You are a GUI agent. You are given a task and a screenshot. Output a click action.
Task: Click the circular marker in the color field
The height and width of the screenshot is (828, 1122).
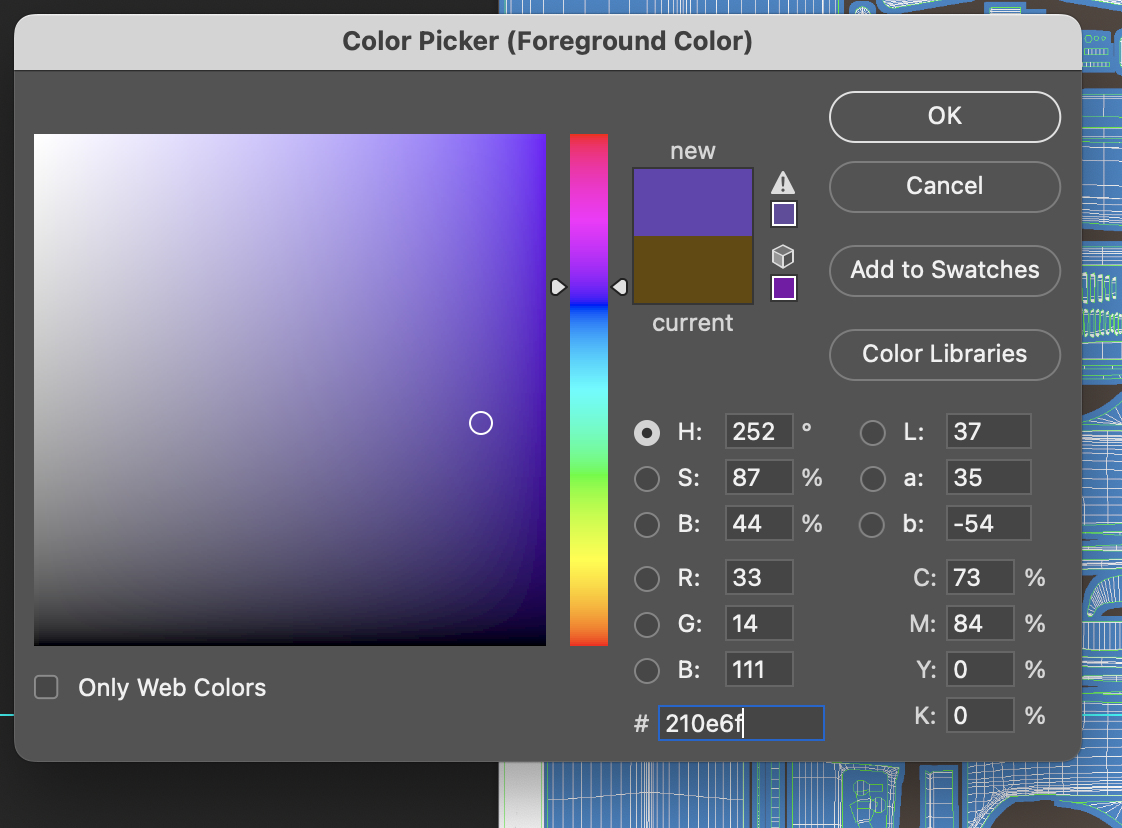coord(481,423)
